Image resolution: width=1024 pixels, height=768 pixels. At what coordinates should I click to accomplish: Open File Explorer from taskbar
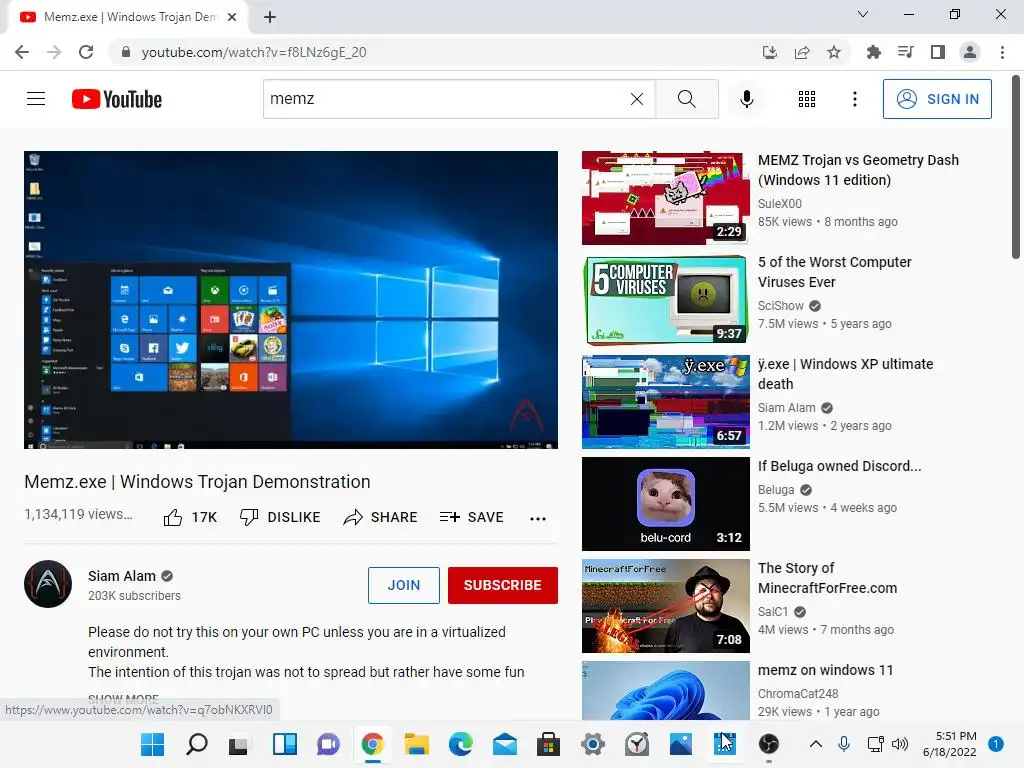416,744
